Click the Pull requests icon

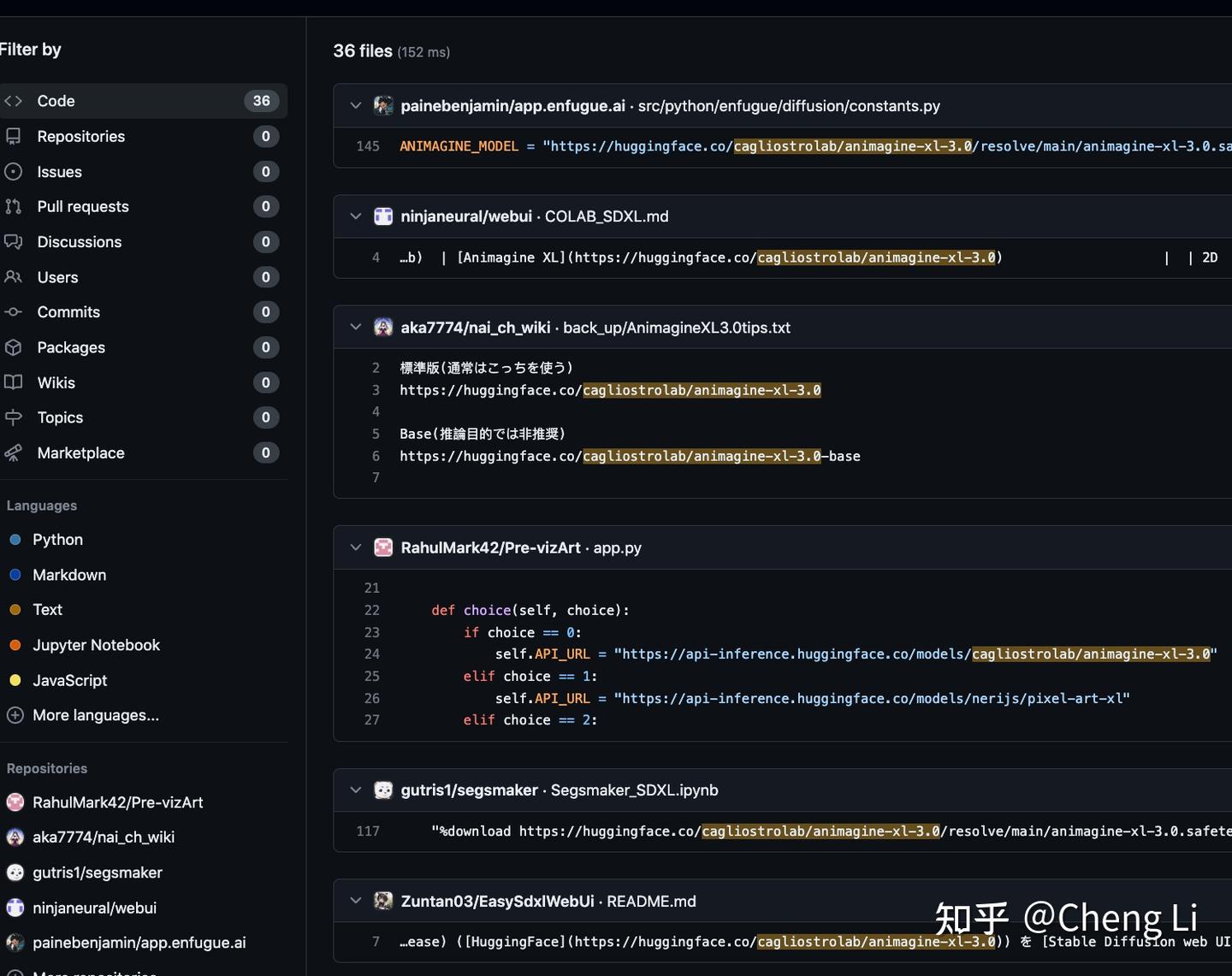coord(14,206)
